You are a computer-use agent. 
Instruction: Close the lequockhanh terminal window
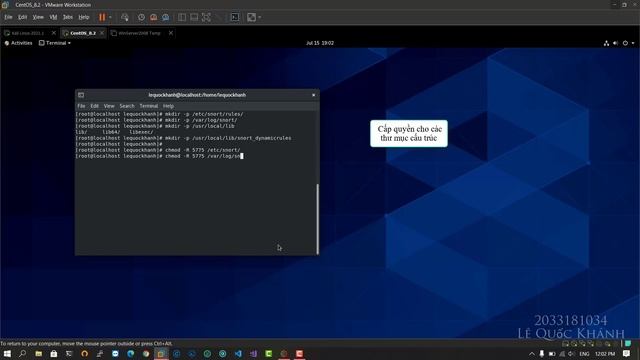tap(313, 95)
